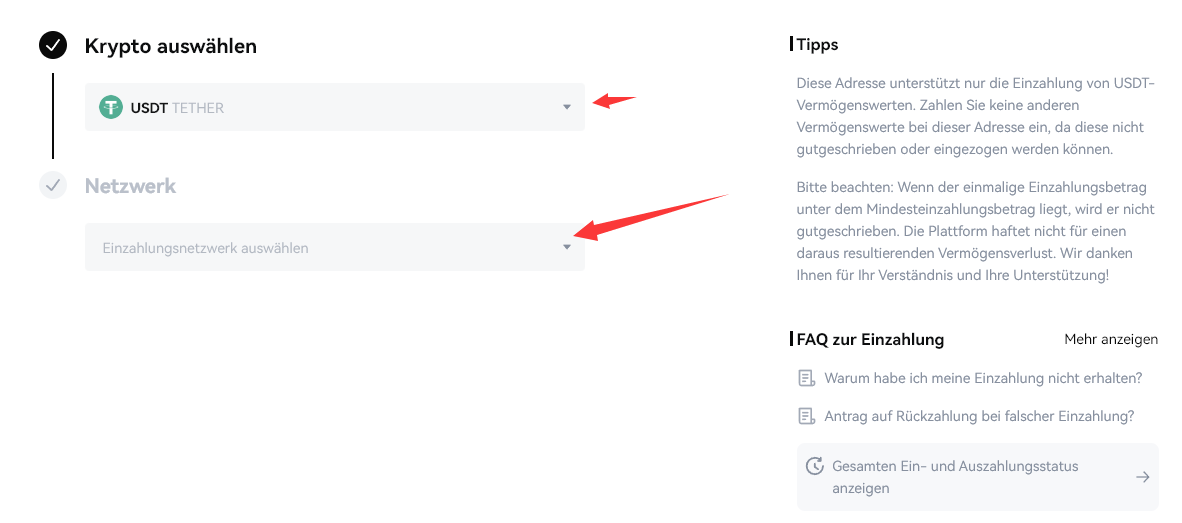Click the 'FAQ zur Einzahlung' heading

[x=870, y=339]
